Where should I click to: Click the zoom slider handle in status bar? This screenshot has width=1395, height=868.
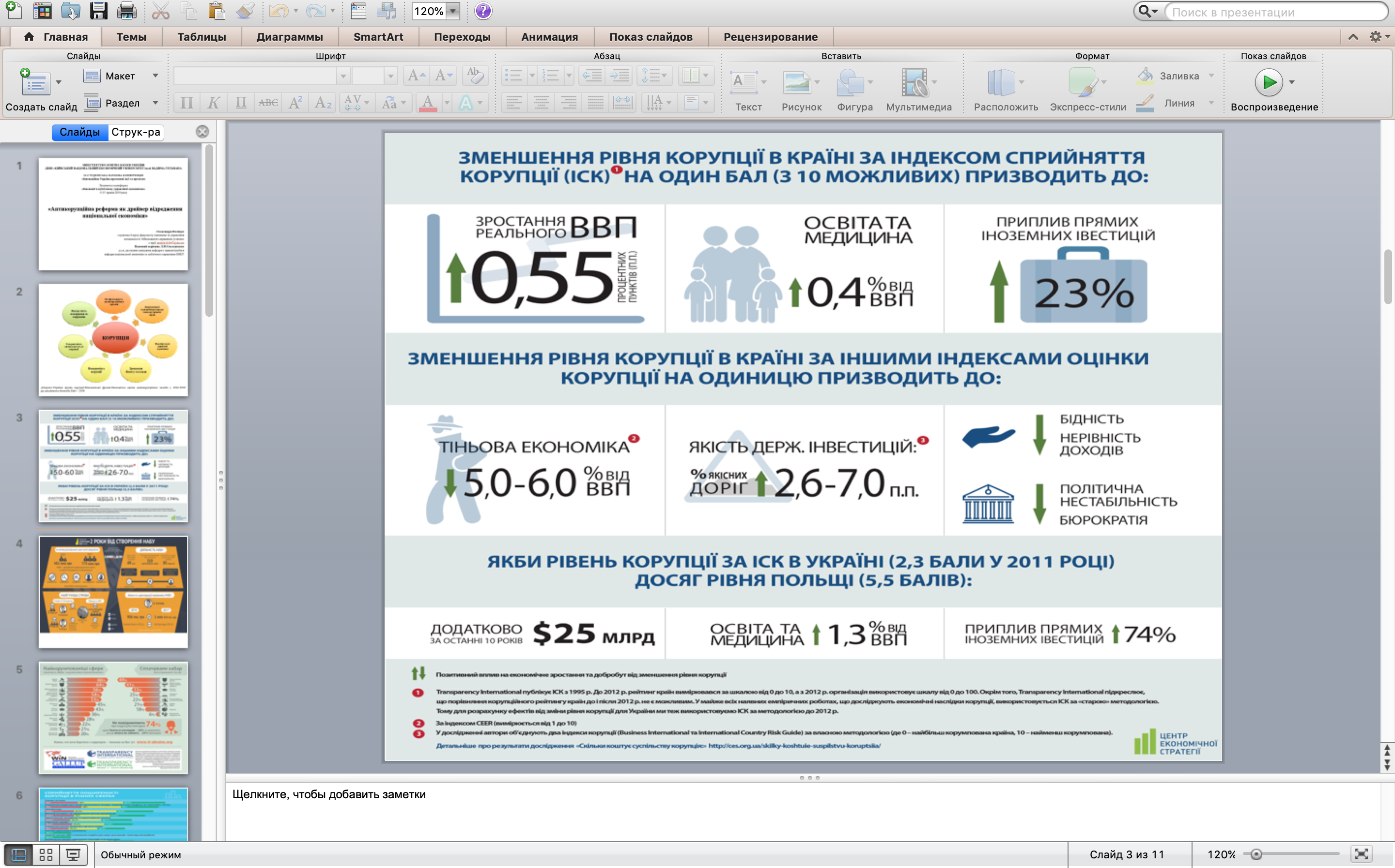[1256, 854]
